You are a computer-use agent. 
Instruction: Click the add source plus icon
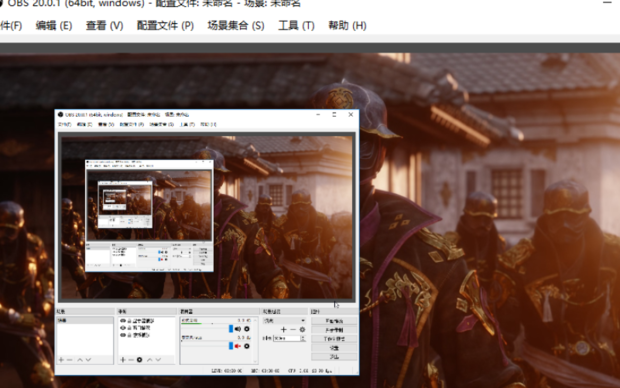click(123, 360)
